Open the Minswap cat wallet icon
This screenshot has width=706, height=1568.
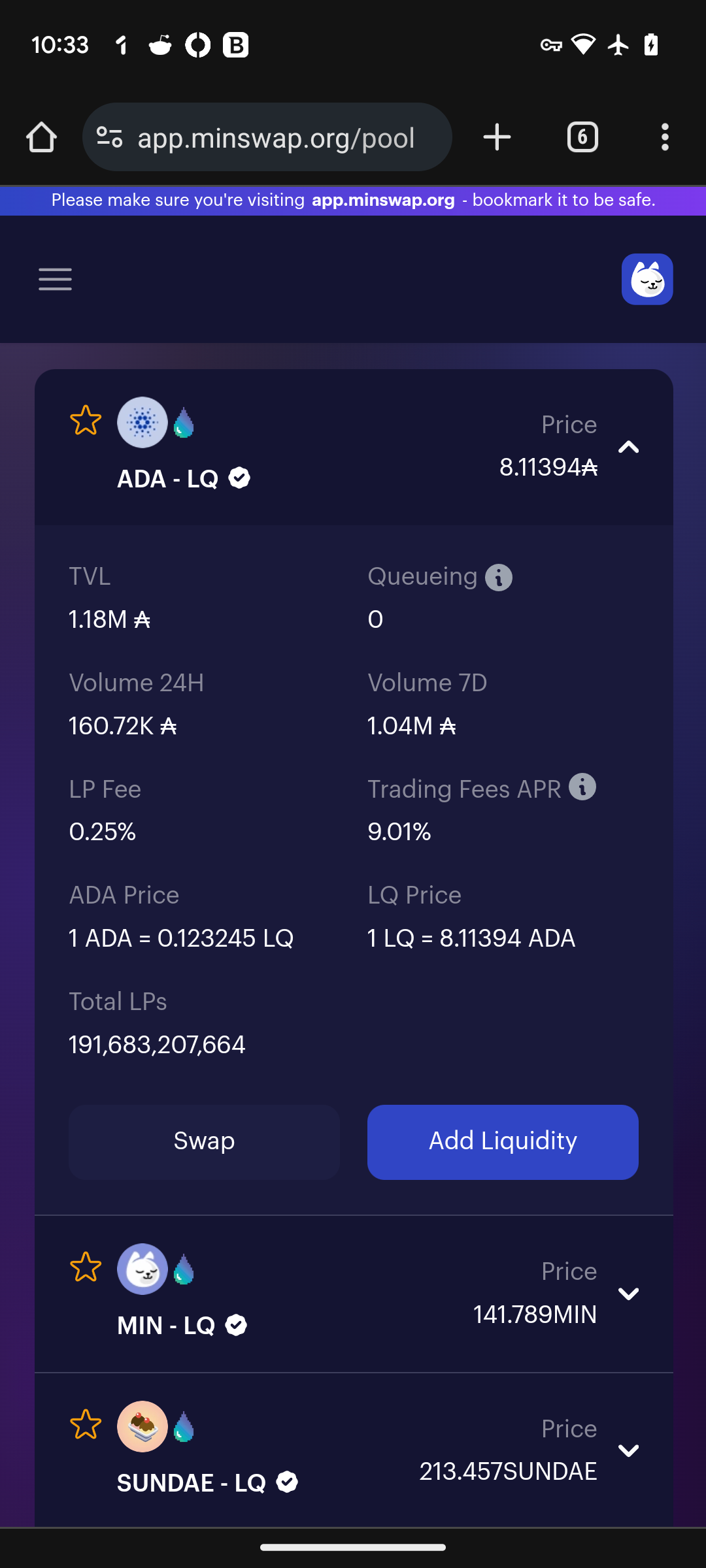tap(647, 279)
